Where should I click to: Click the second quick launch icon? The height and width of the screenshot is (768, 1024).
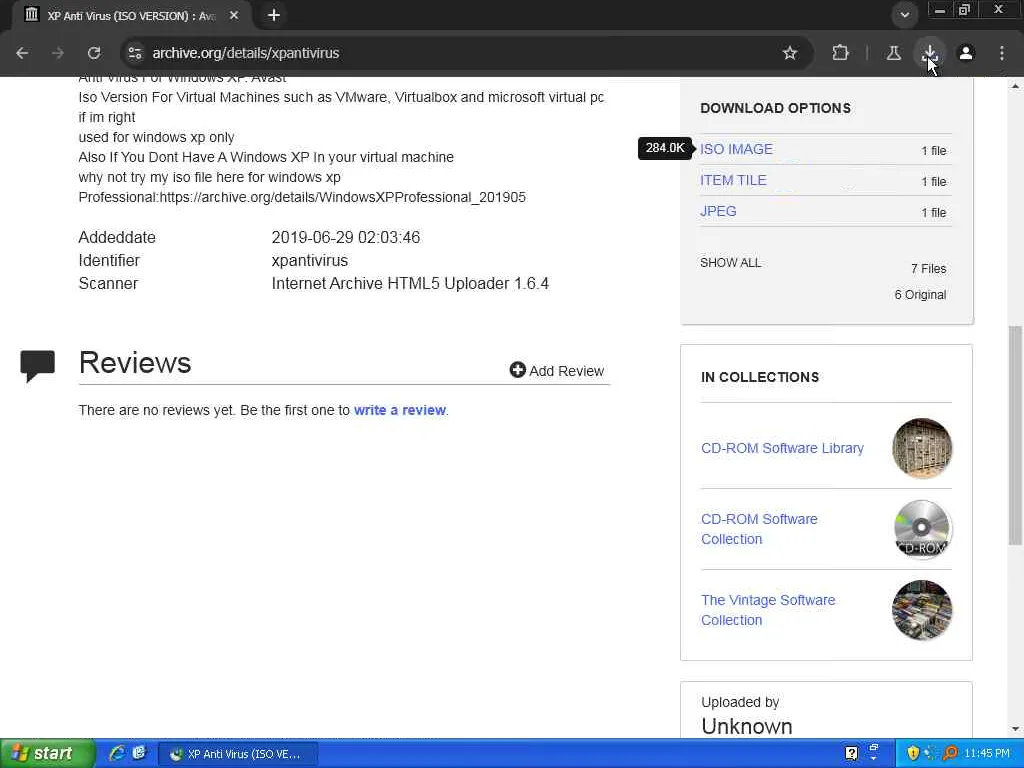[x=139, y=753]
